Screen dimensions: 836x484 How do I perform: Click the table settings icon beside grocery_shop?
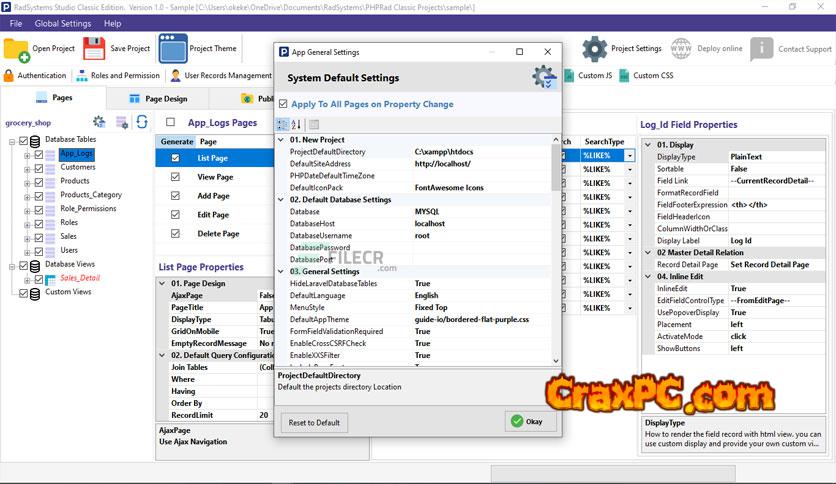[x=122, y=123]
